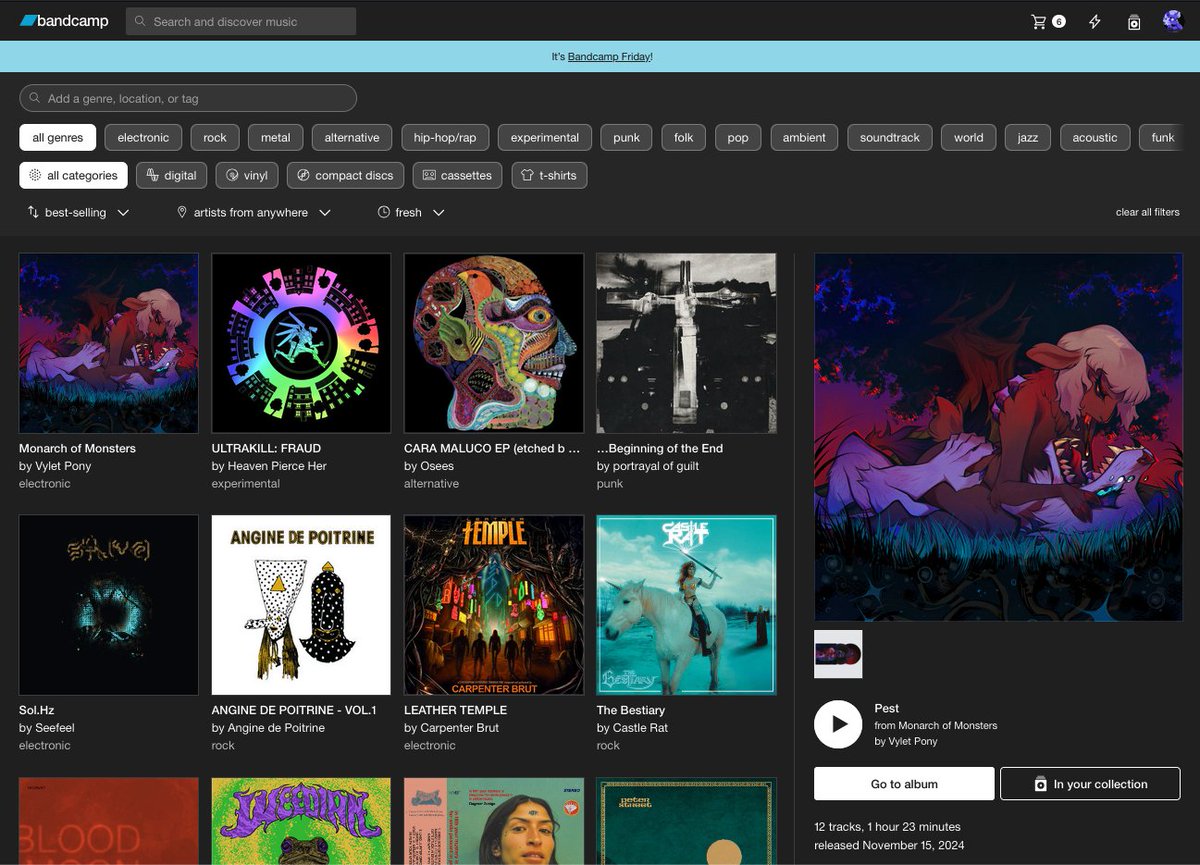Open the ANGINE DE POITRINE album cover
1200x865 pixels.
click(x=301, y=605)
